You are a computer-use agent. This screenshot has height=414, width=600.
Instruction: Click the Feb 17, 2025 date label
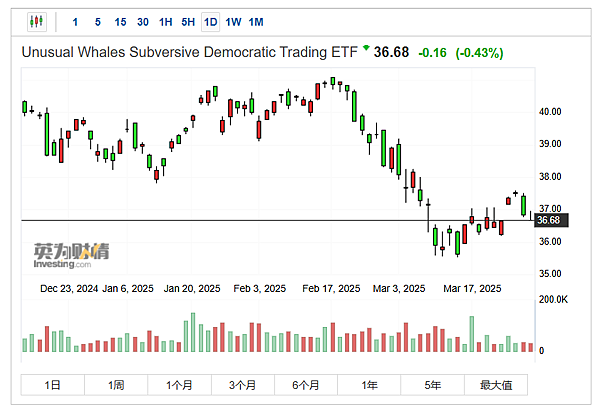(x=331, y=288)
